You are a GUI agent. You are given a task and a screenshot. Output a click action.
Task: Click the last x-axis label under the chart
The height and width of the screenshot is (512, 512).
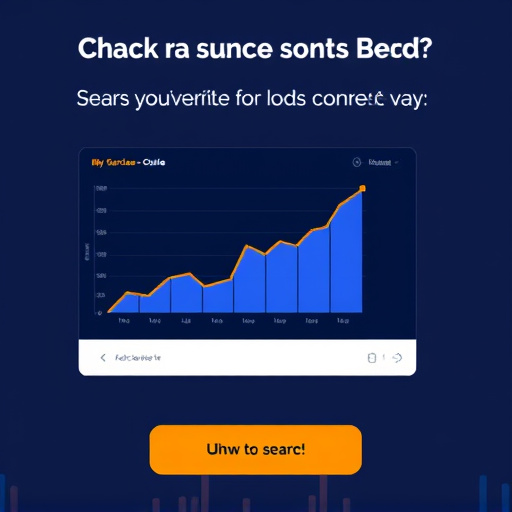click(x=343, y=321)
